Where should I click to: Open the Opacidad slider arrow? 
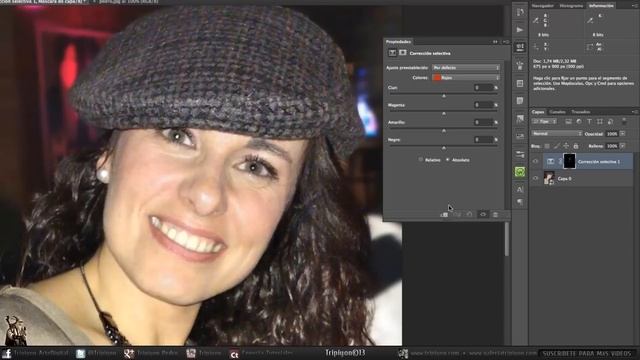tap(622, 133)
